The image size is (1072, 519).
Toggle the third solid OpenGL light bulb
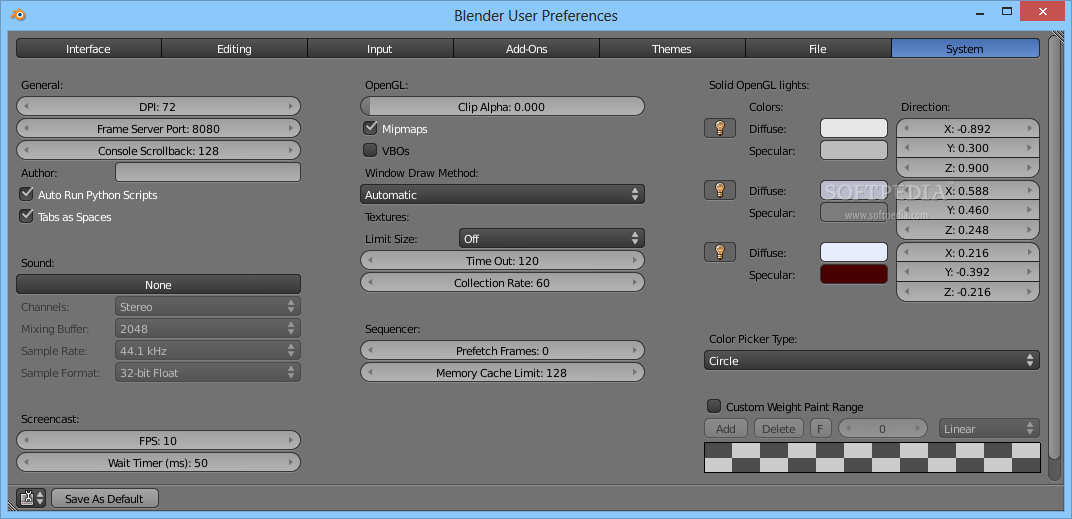point(720,252)
